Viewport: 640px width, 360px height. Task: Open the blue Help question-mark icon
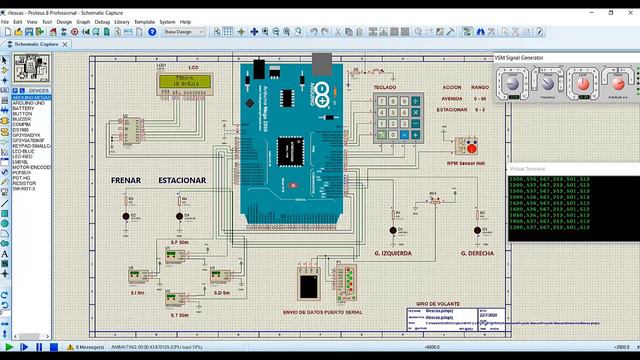point(152,32)
